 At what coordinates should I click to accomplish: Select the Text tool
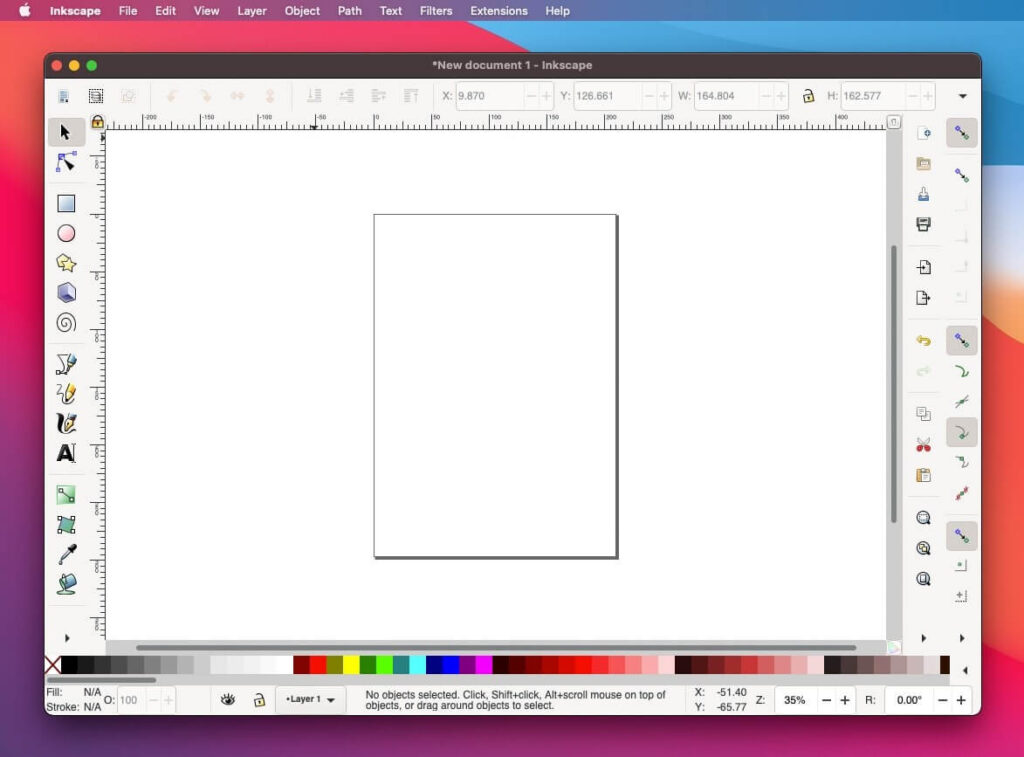pos(66,453)
